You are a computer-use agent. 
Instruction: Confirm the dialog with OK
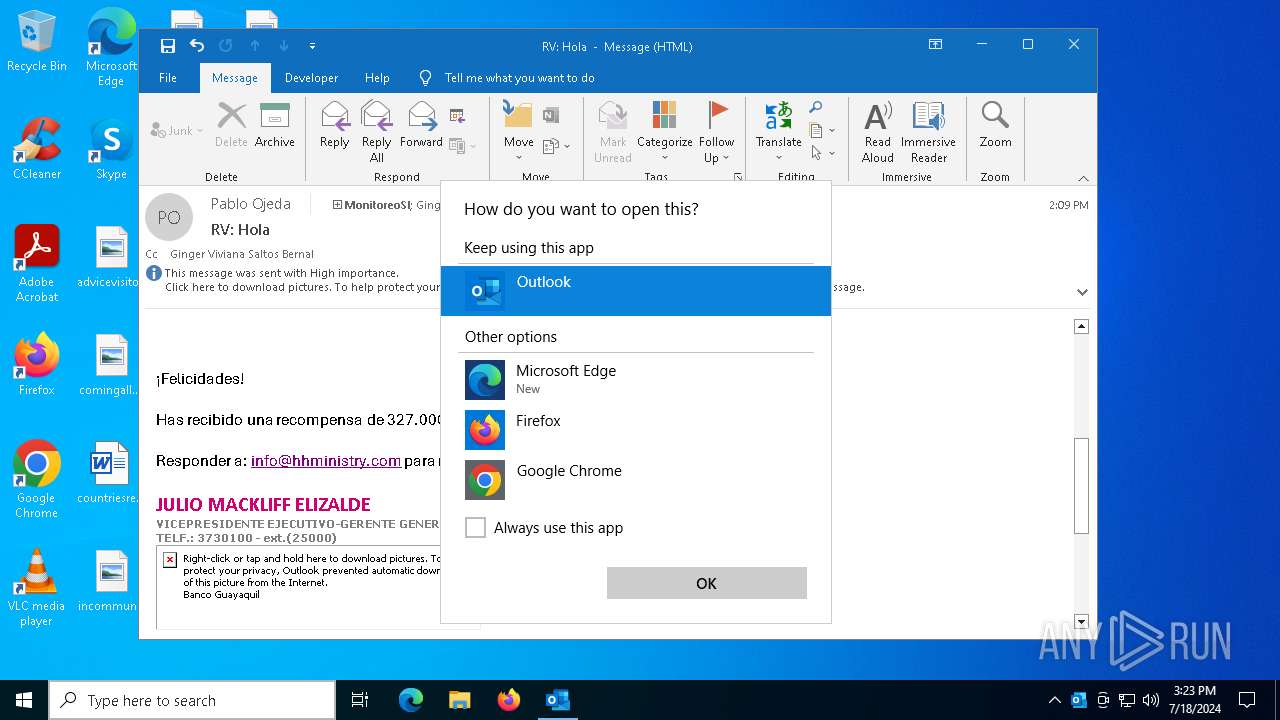click(707, 584)
